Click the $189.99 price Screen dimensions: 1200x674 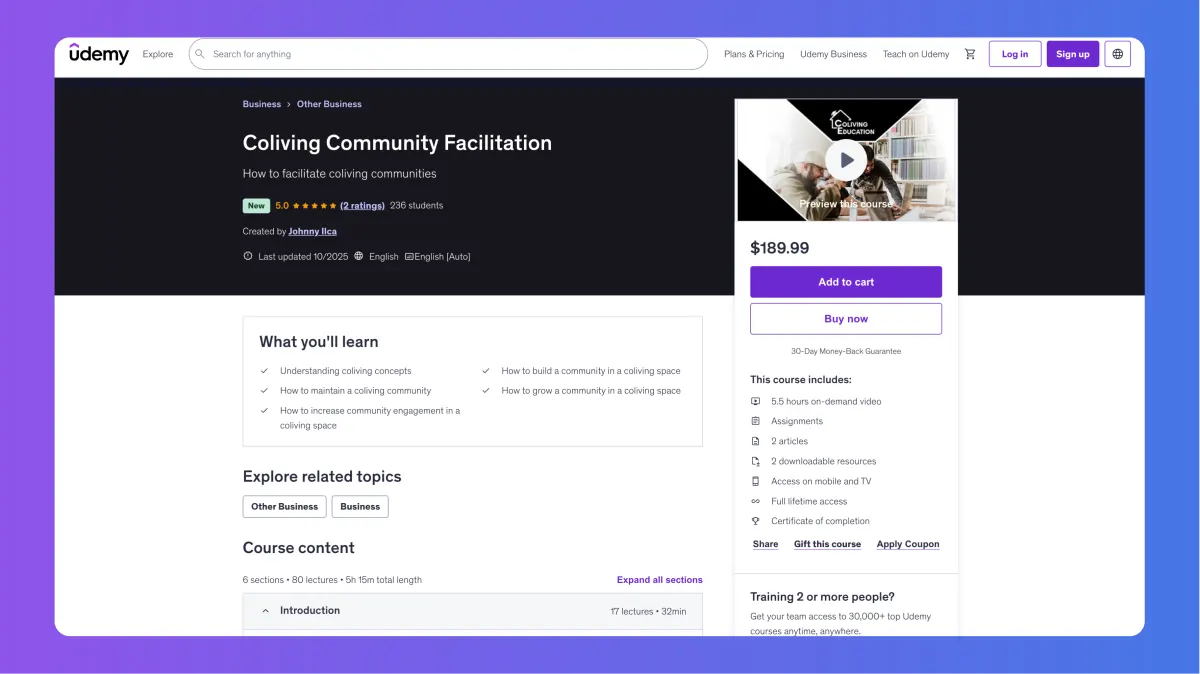780,248
